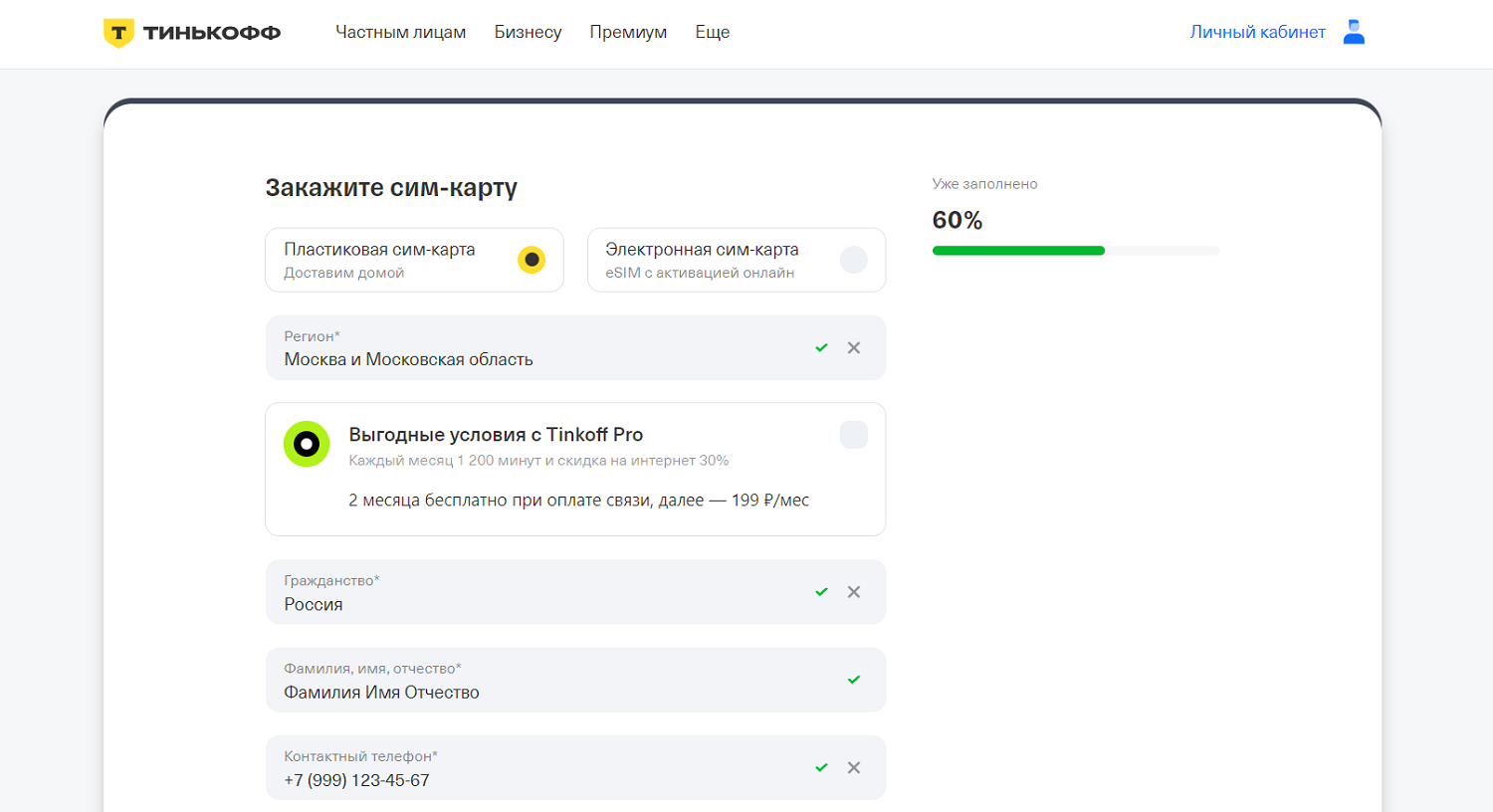Click the Уже заполнено label
The image size is (1493, 812).
(x=984, y=184)
